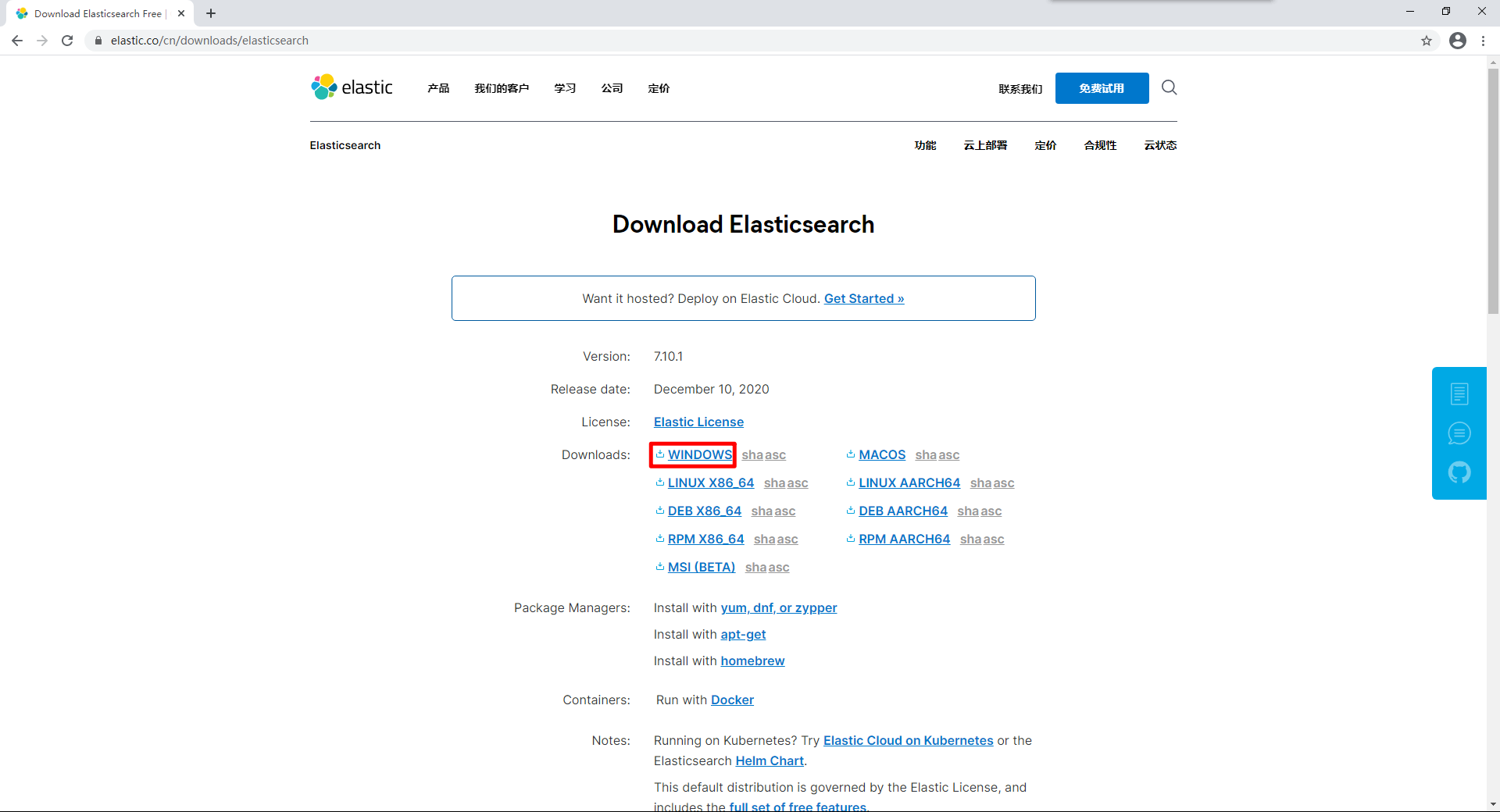Download the MSI (BETA) installer

tap(702, 567)
